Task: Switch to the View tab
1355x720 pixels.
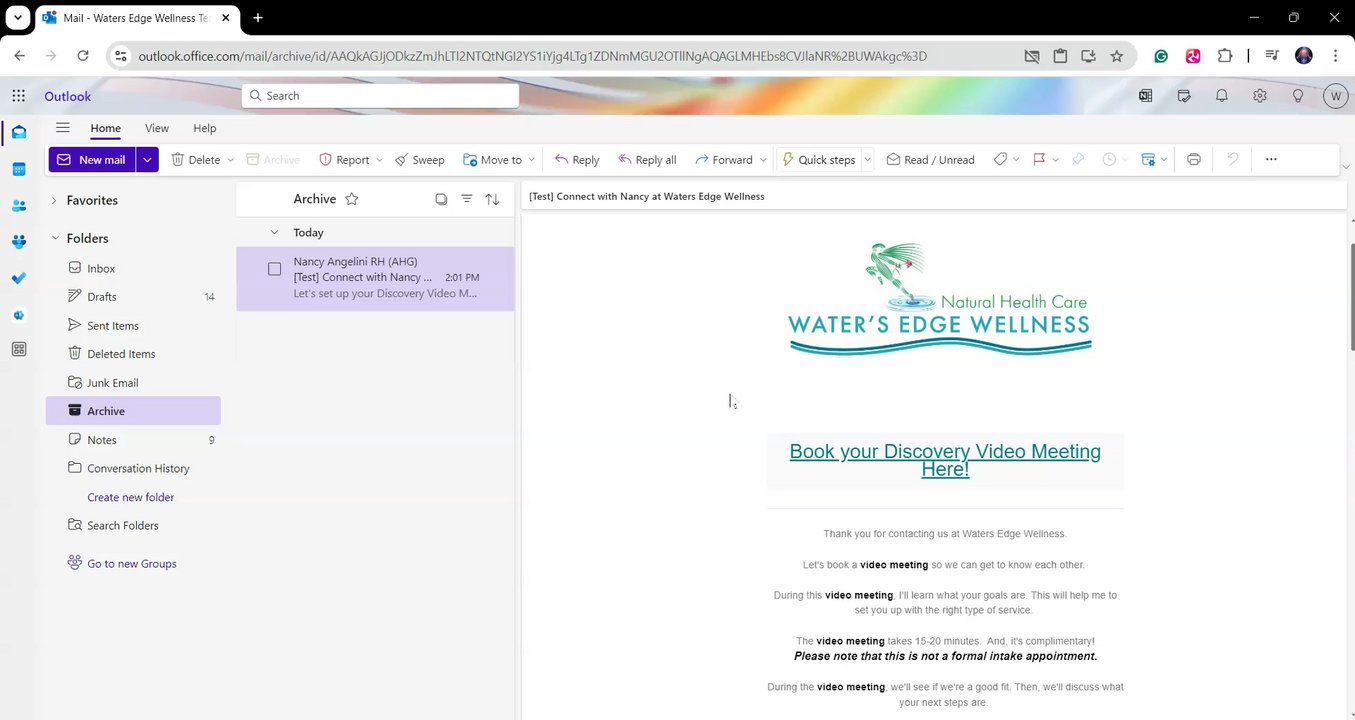Action: [x=157, y=128]
